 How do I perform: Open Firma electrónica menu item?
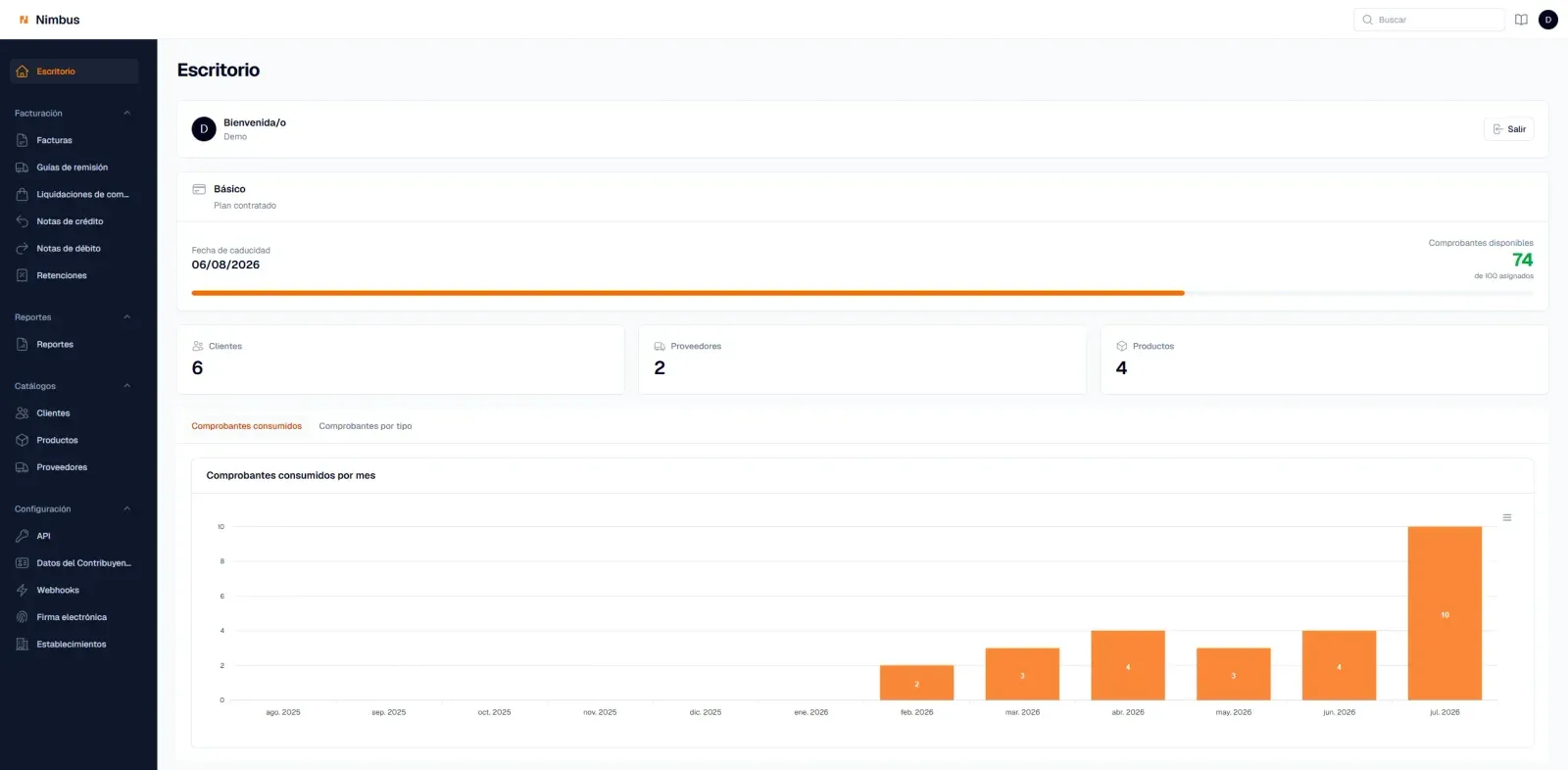point(73,617)
